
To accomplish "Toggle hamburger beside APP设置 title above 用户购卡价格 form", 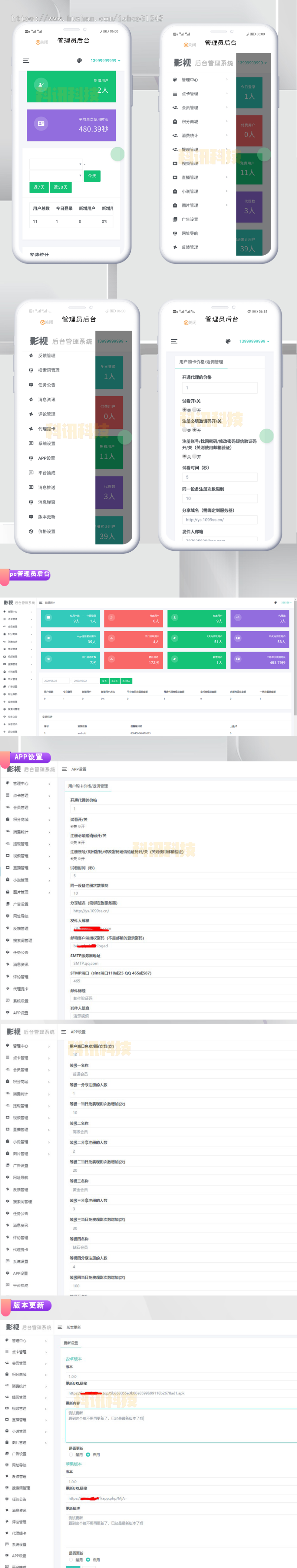I will pos(64,769).
